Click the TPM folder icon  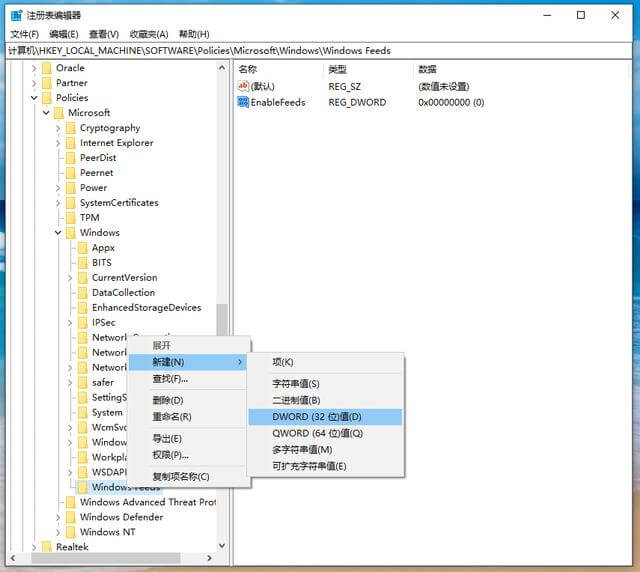pos(70,218)
